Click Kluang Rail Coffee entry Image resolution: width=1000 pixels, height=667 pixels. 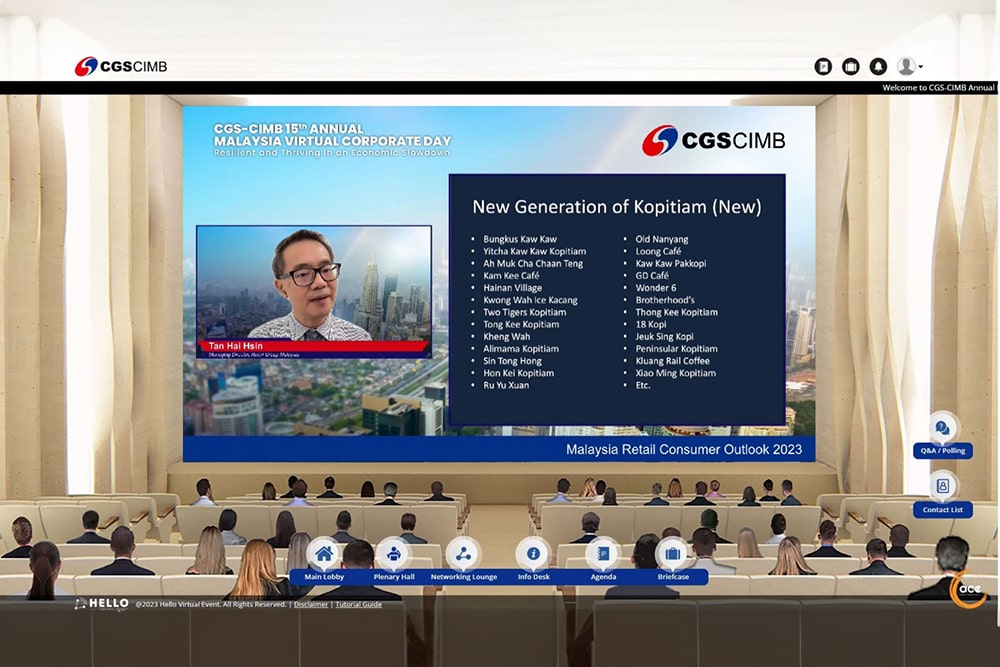coord(672,360)
